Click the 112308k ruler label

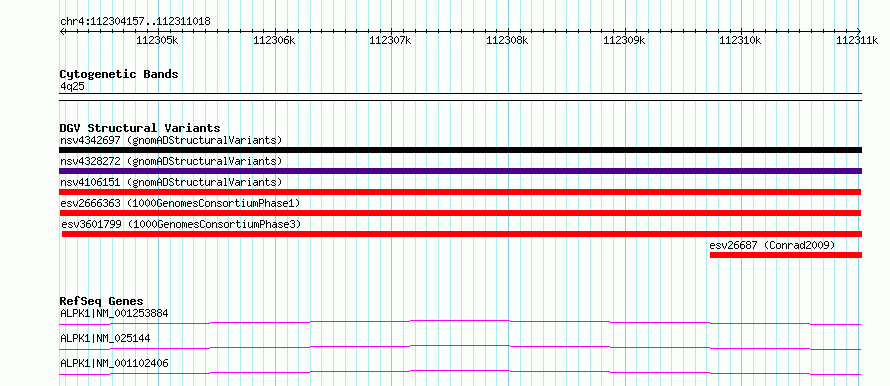click(x=507, y=40)
